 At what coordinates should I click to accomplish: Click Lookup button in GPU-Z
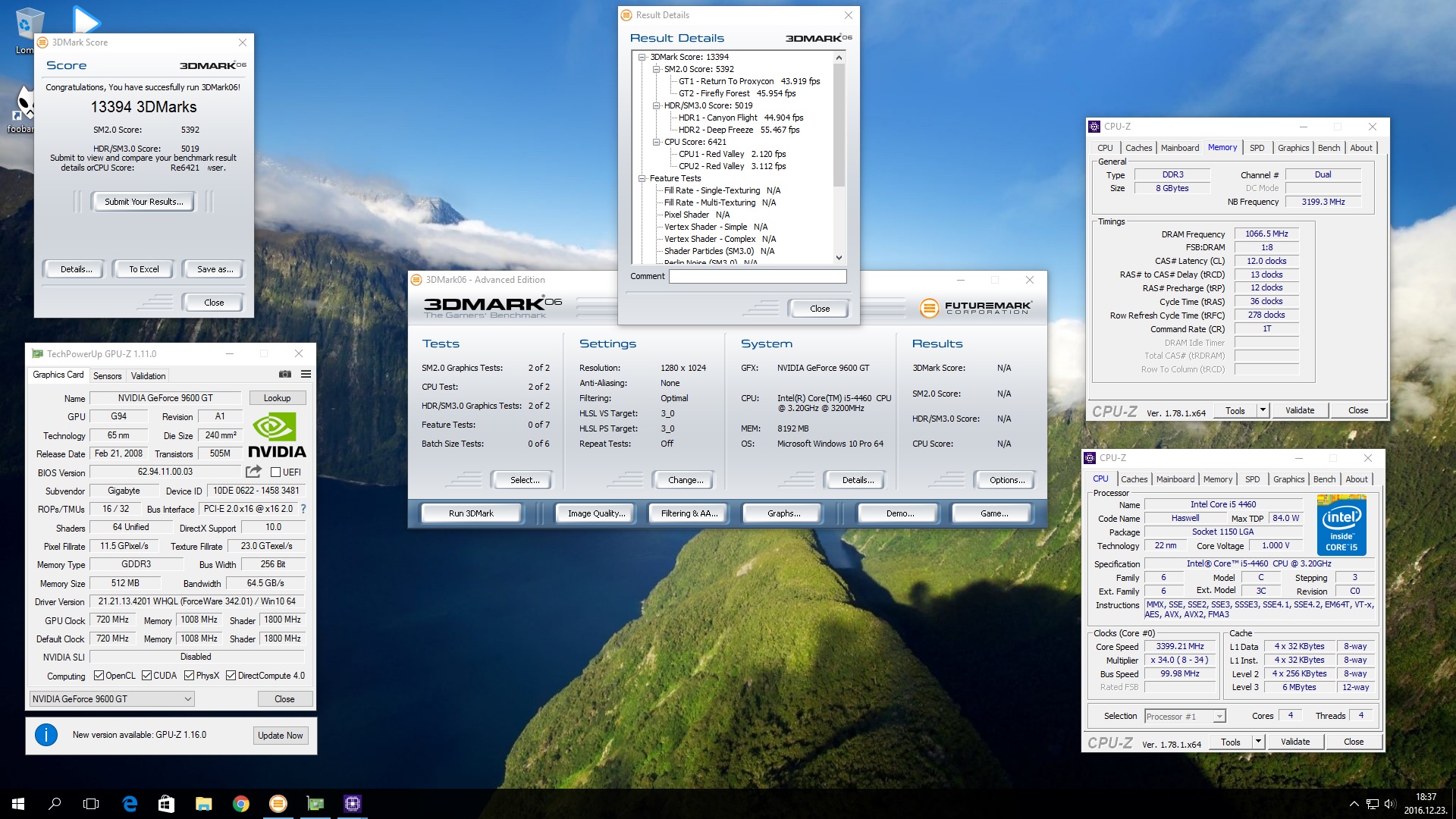(277, 398)
